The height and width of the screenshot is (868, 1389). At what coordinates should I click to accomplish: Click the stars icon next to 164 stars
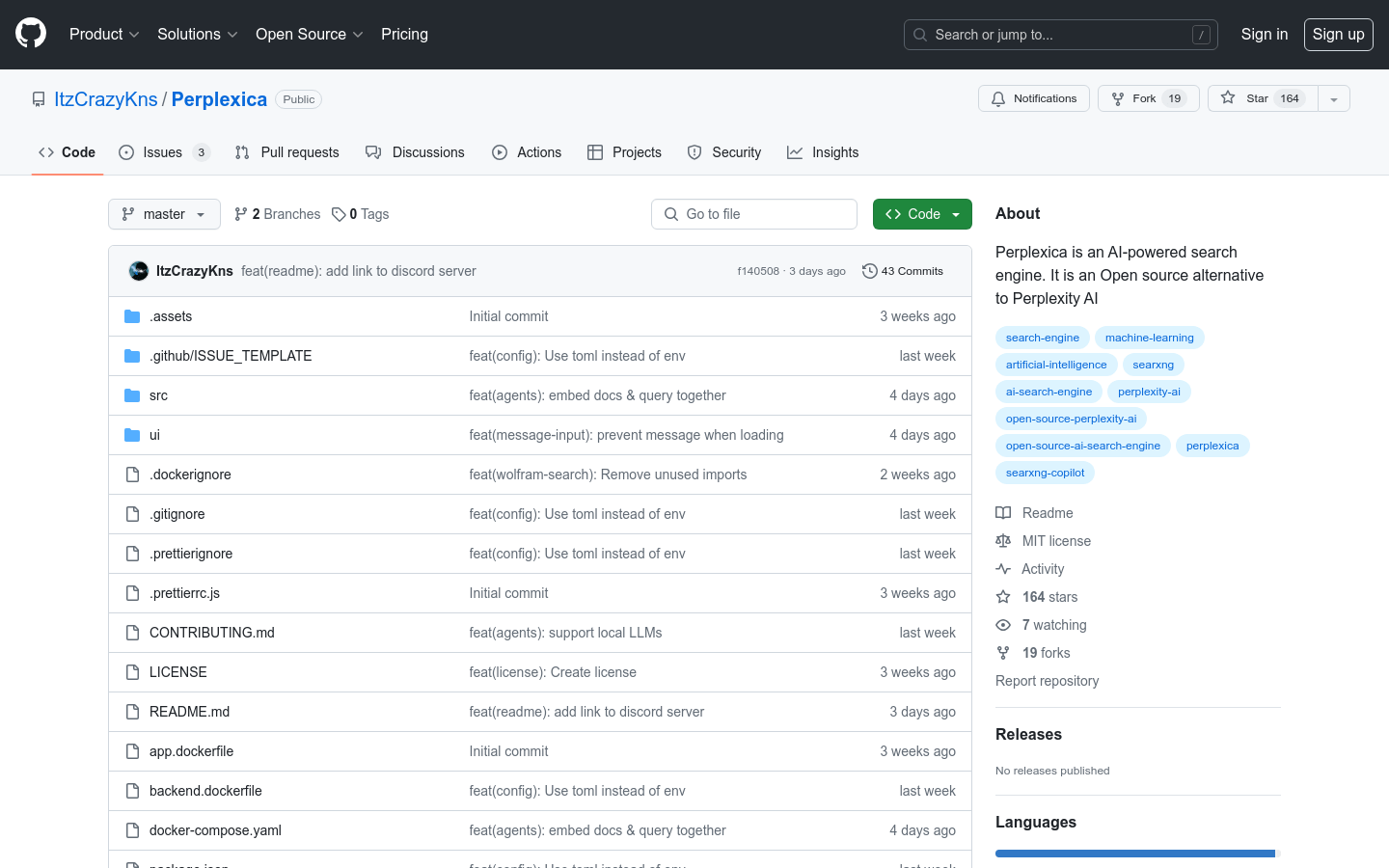(x=1003, y=597)
